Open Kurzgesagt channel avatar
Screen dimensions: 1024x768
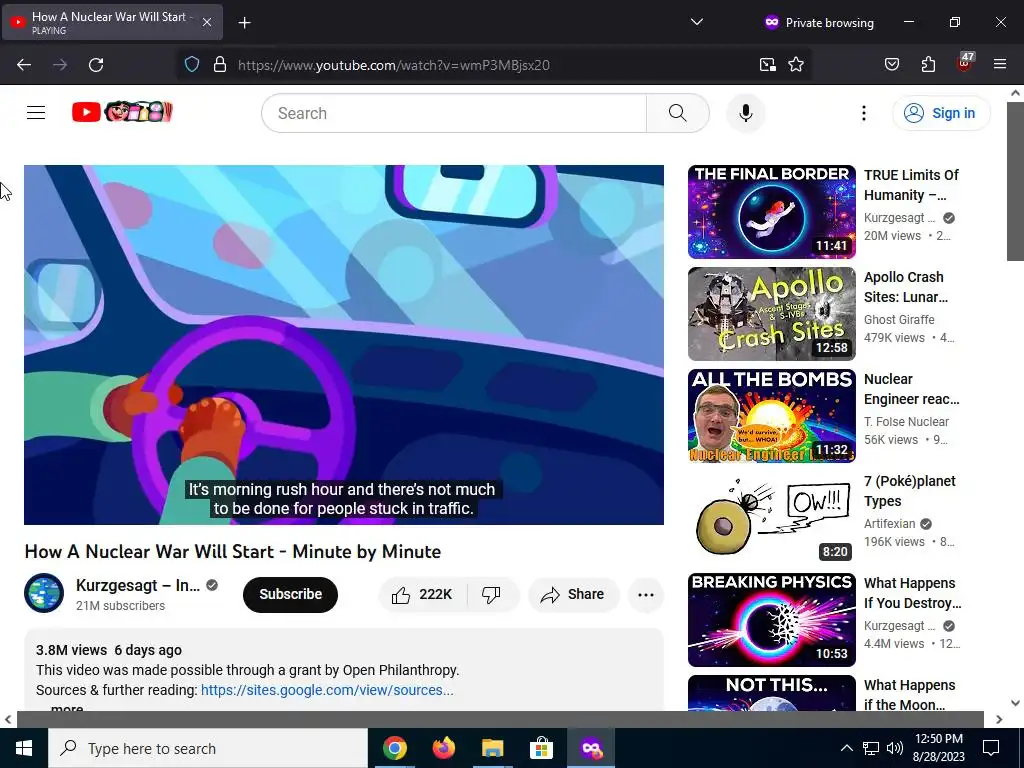[x=44, y=593]
